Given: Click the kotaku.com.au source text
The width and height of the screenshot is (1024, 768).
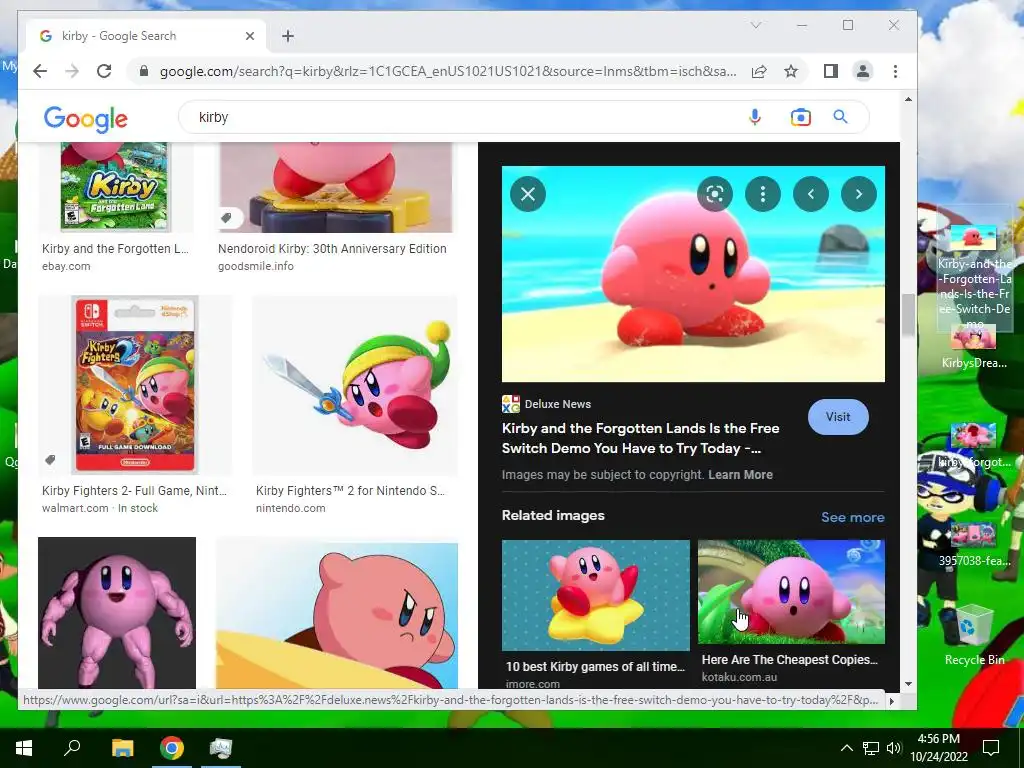Looking at the screenshot, I should pyautogui.click(x=739, y=677).
